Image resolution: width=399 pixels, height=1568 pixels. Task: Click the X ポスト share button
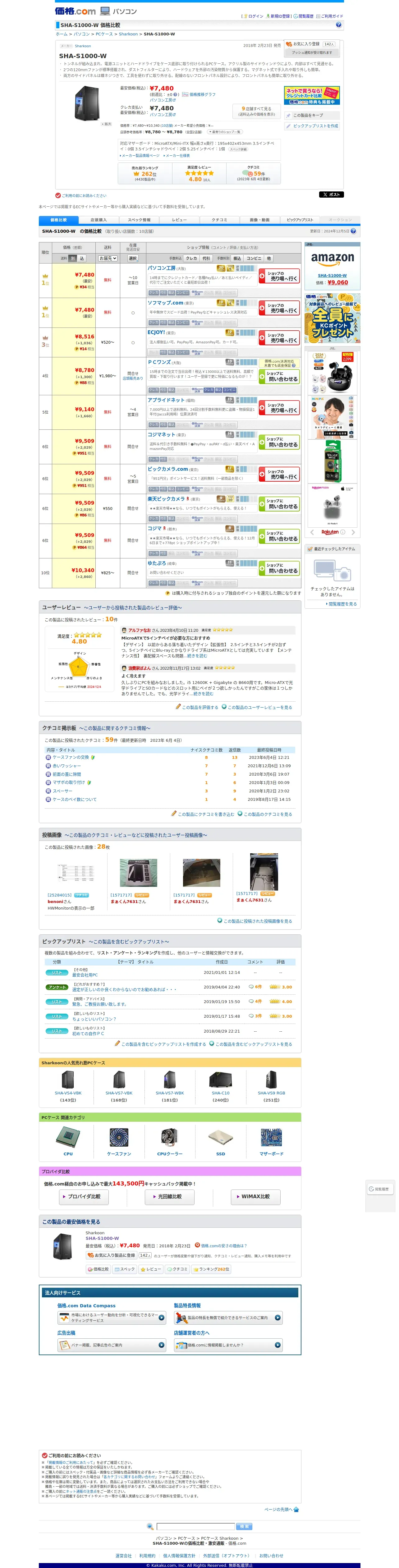[331, 195]
